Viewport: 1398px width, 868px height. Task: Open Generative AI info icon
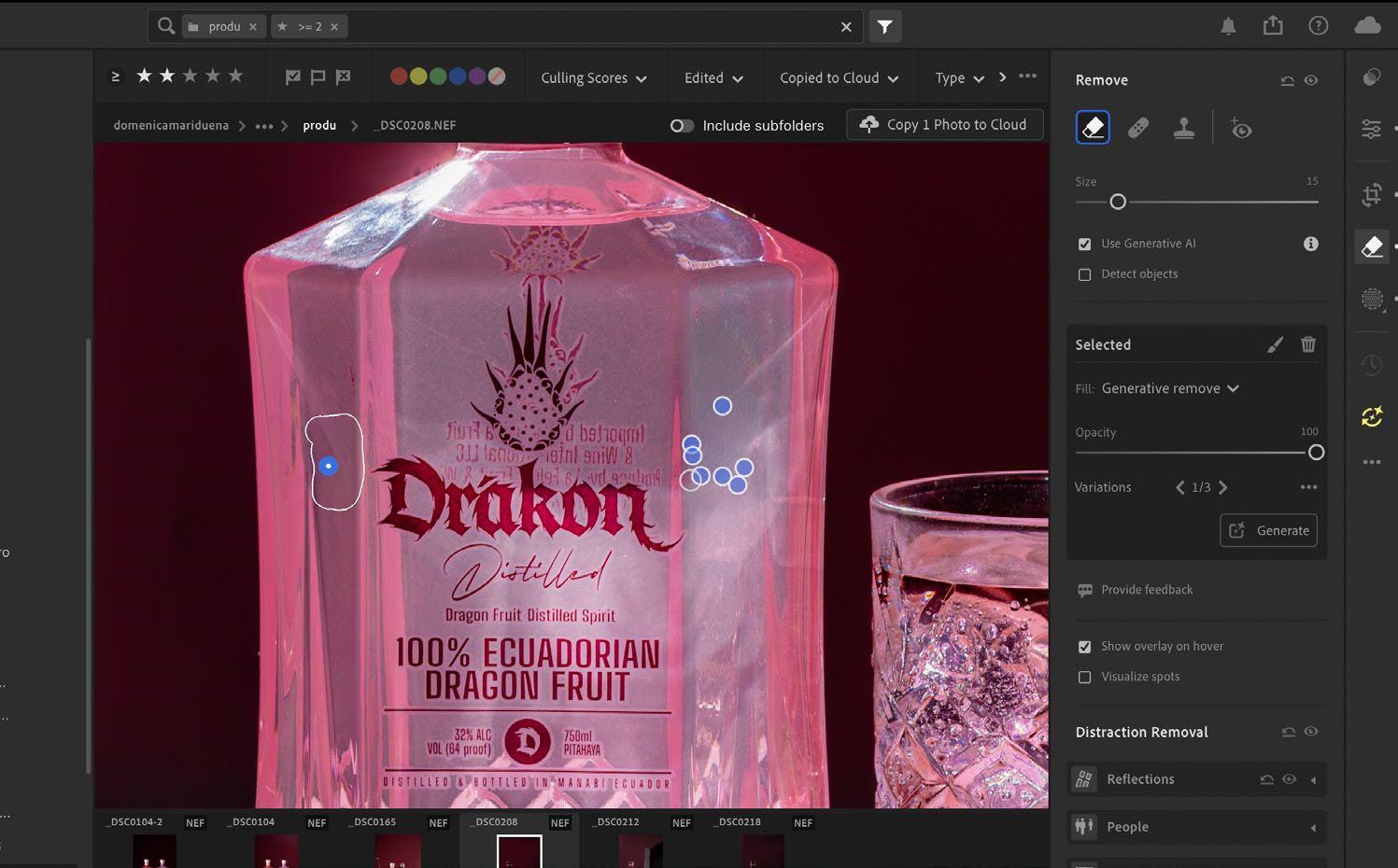(1311, 244)
